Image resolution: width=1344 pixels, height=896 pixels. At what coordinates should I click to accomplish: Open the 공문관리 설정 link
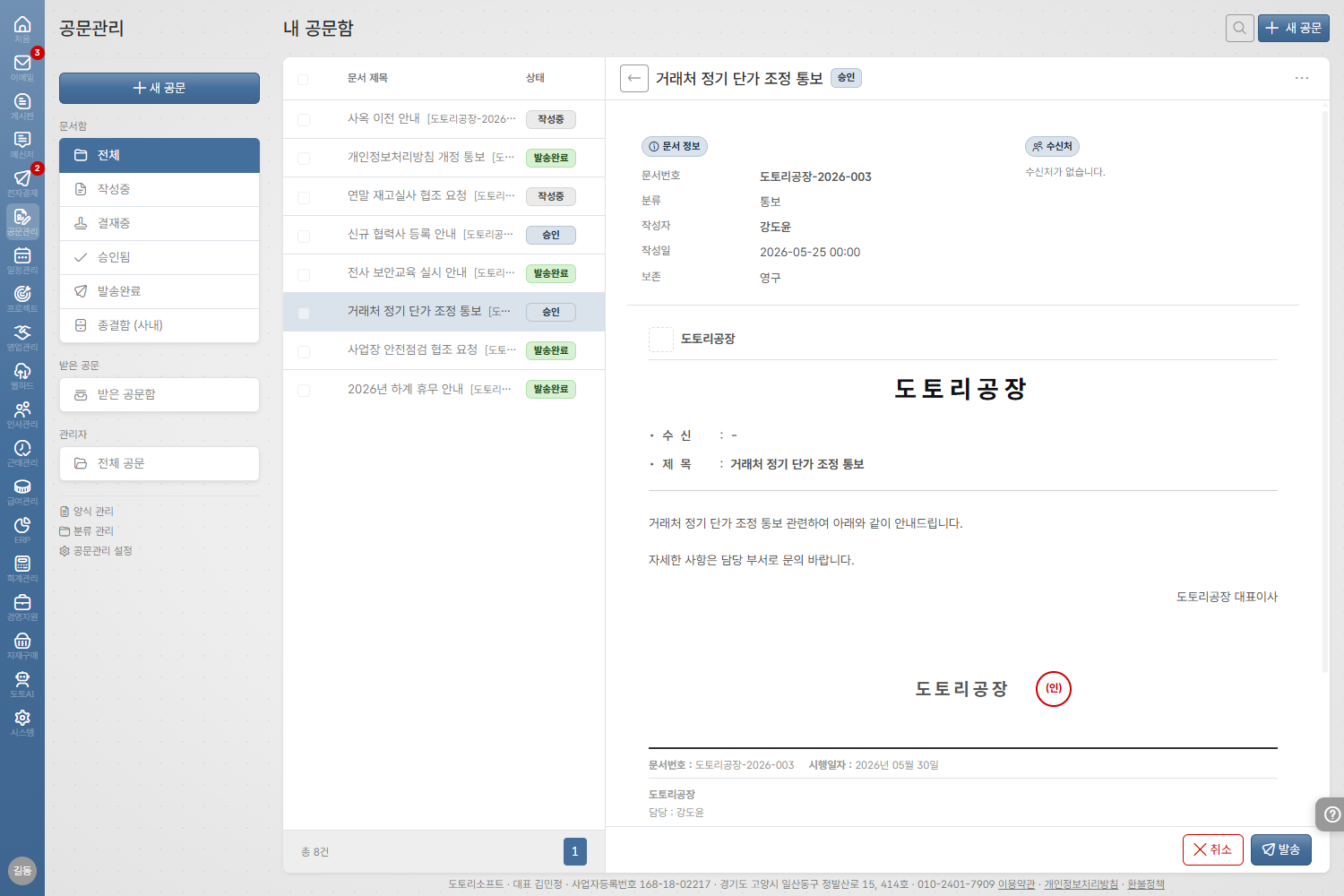96,551
